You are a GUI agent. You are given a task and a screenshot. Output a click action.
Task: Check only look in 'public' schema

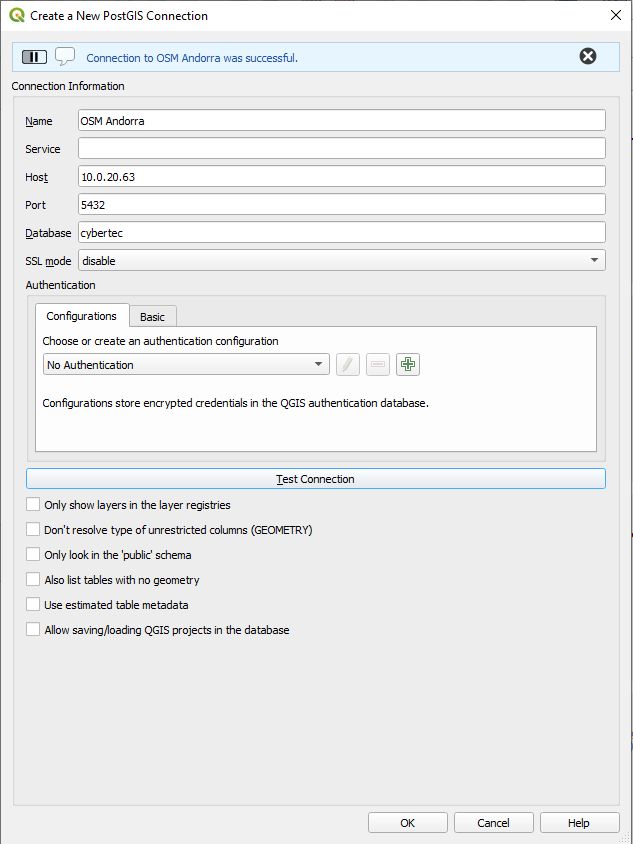[x=34, y=555]
